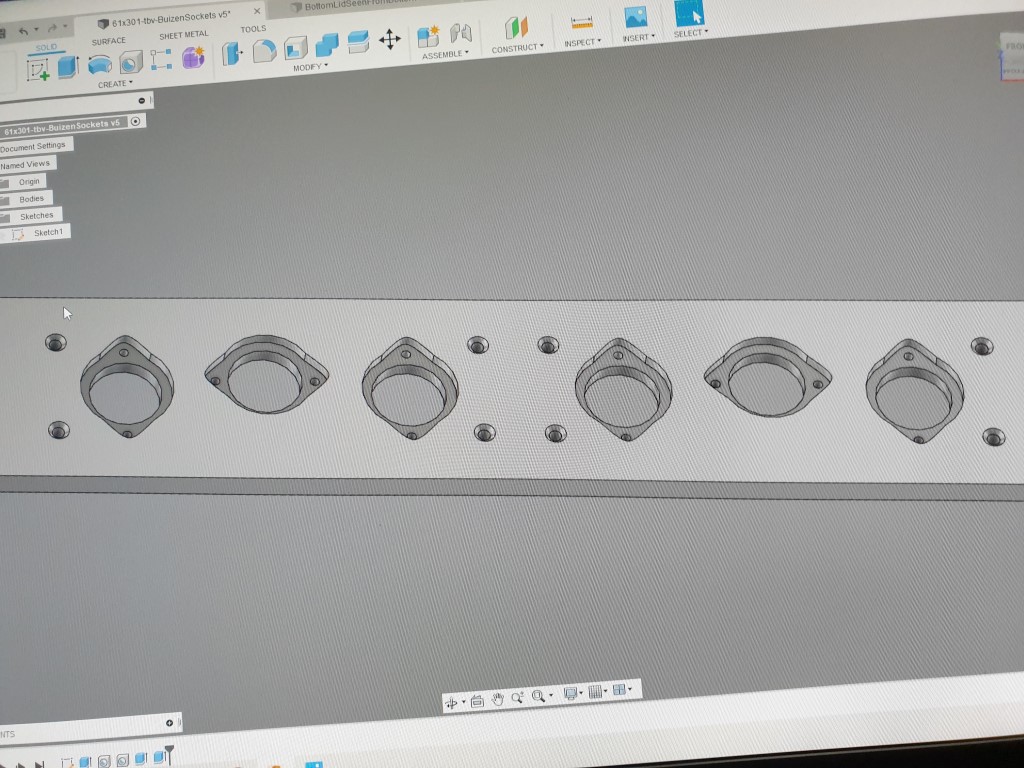Select the Move/Copy arrows tool

tap(390, 39)
